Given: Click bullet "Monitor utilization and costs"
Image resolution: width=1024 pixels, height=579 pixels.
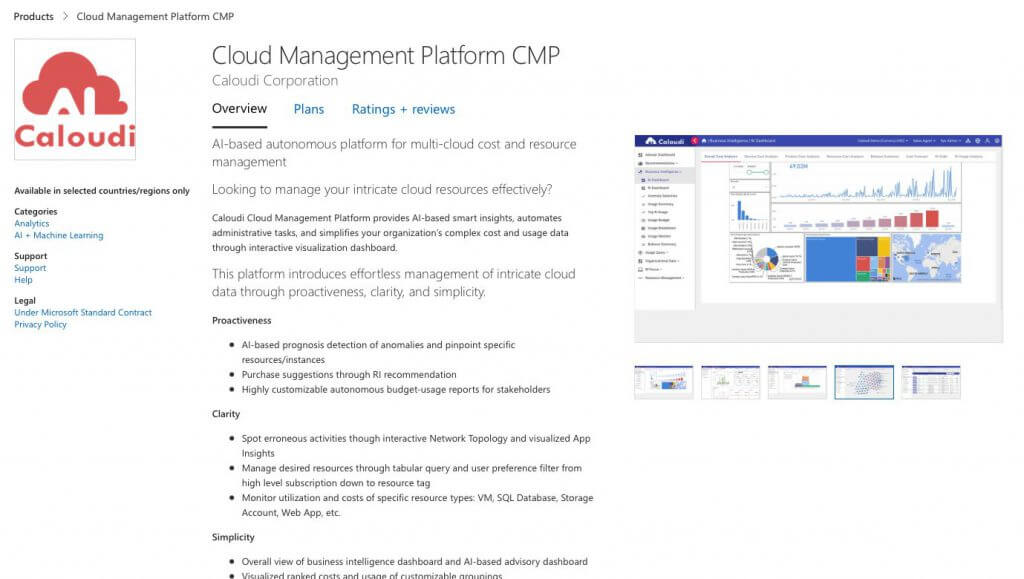Looking at the screenshot, I should pos(417,505).
